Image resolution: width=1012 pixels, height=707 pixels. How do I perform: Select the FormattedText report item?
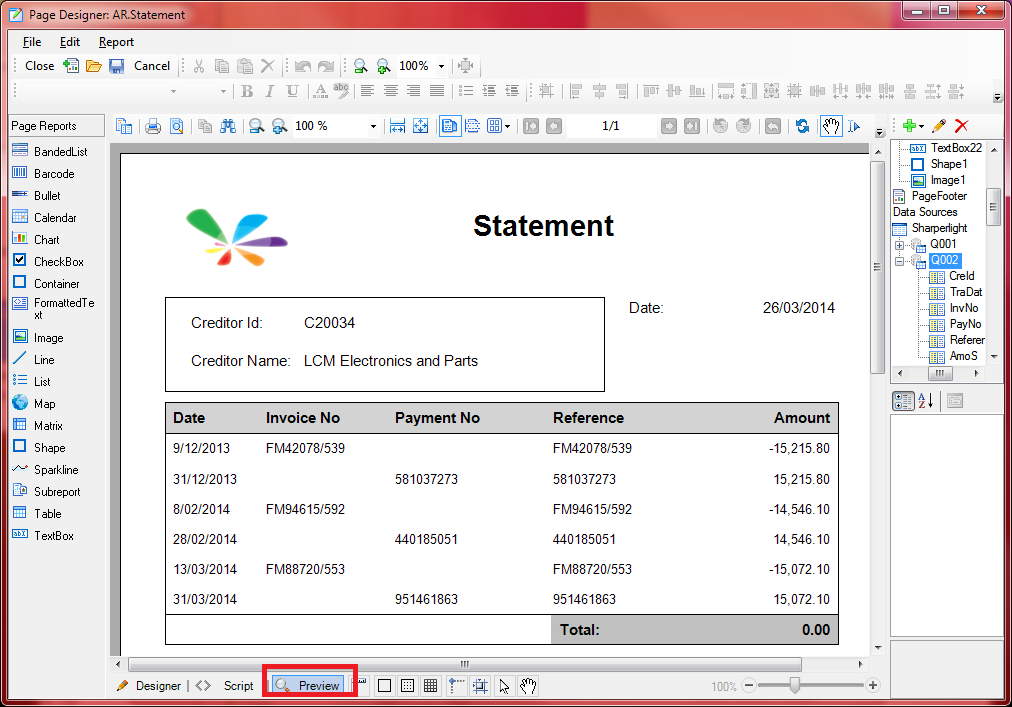pyautogui.click(x=54, y=309)
